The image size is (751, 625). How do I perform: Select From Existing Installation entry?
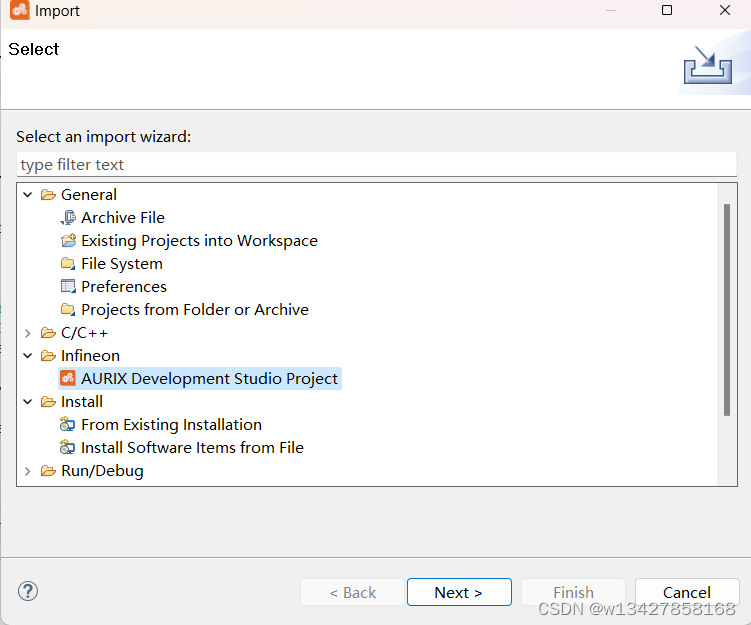[171, 425]
